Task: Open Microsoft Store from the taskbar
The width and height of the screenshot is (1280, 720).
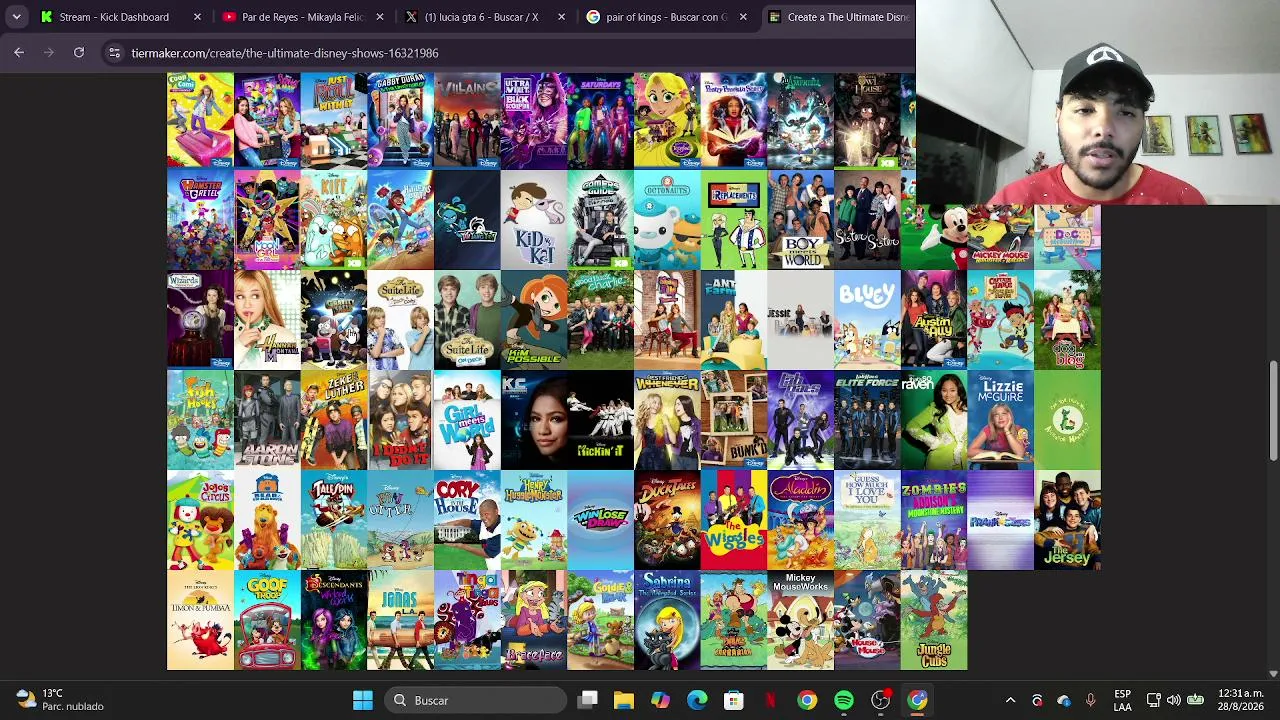Action: pyautogui.click(x=734, y=700)
